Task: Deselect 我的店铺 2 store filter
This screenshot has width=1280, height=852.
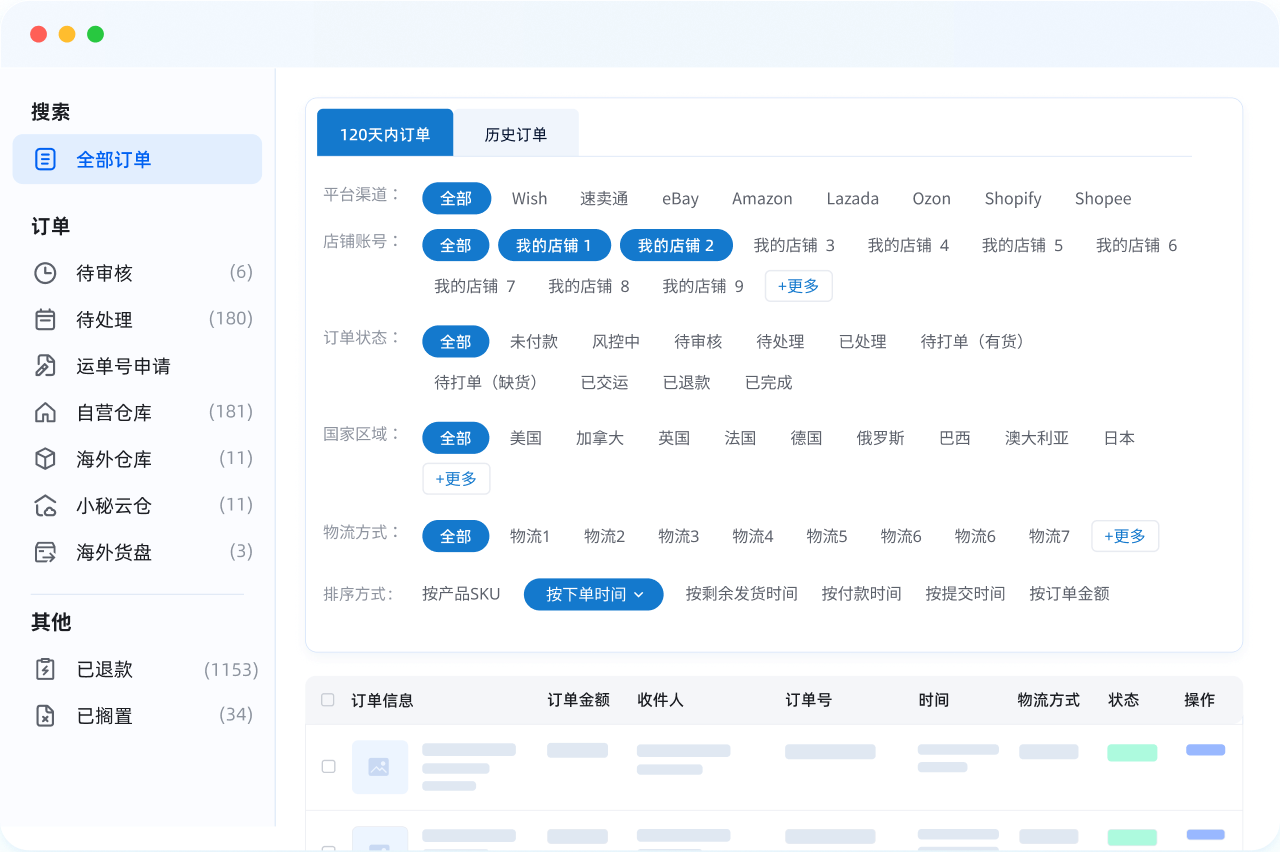Action: [676, 245]
